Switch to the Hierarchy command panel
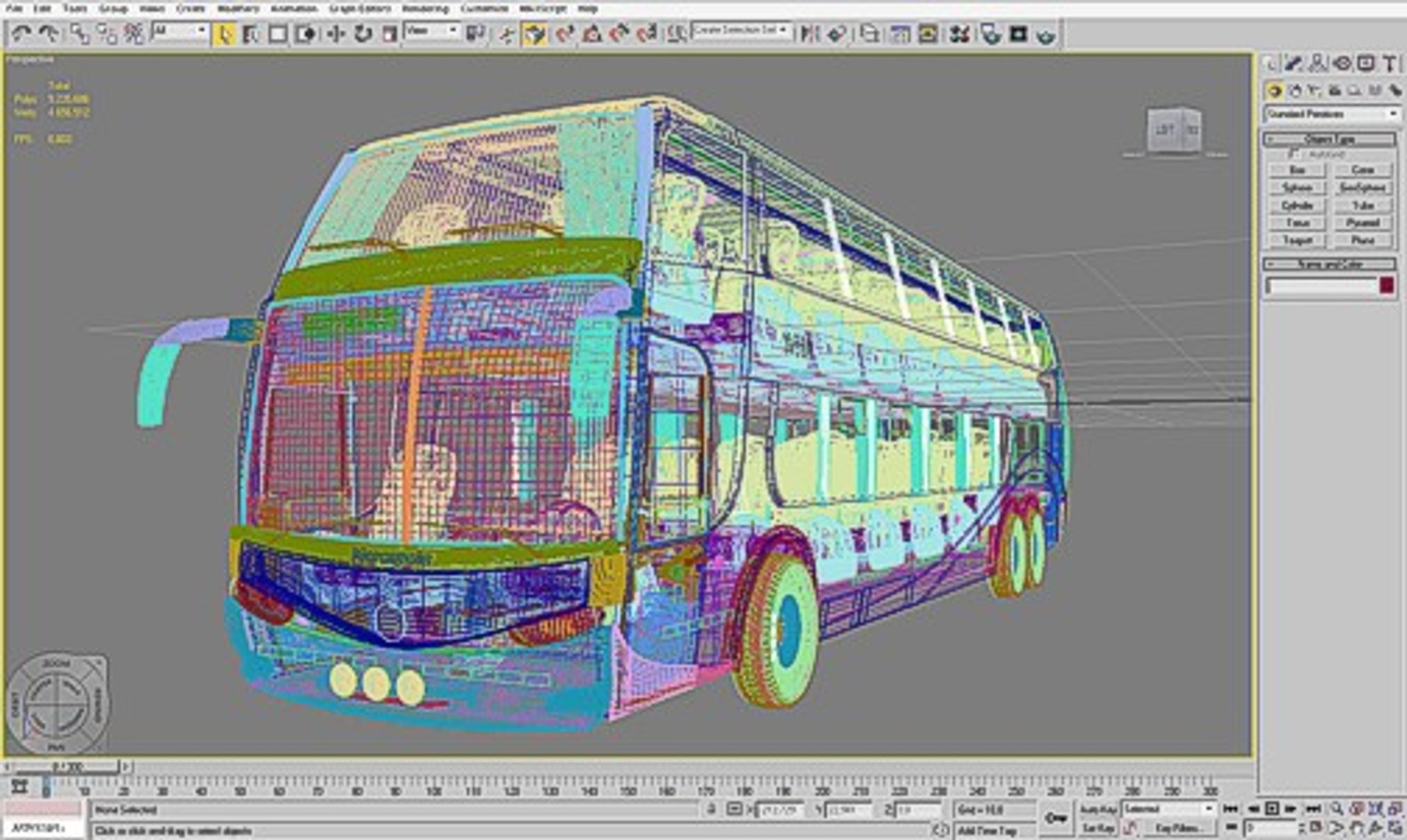The image size is (1407, 840). [1318, 63]
